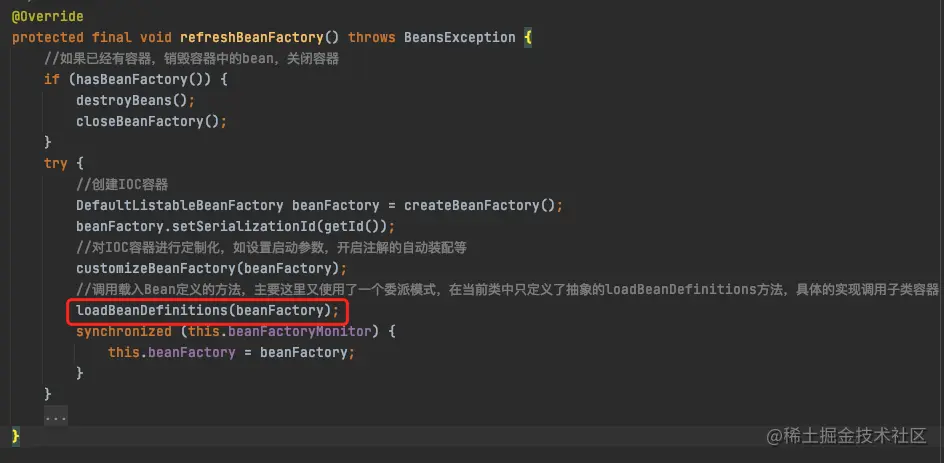Screen dimensions: 944x463
Task: Click the final keyword in method signature
Action: tap(111, 37)
